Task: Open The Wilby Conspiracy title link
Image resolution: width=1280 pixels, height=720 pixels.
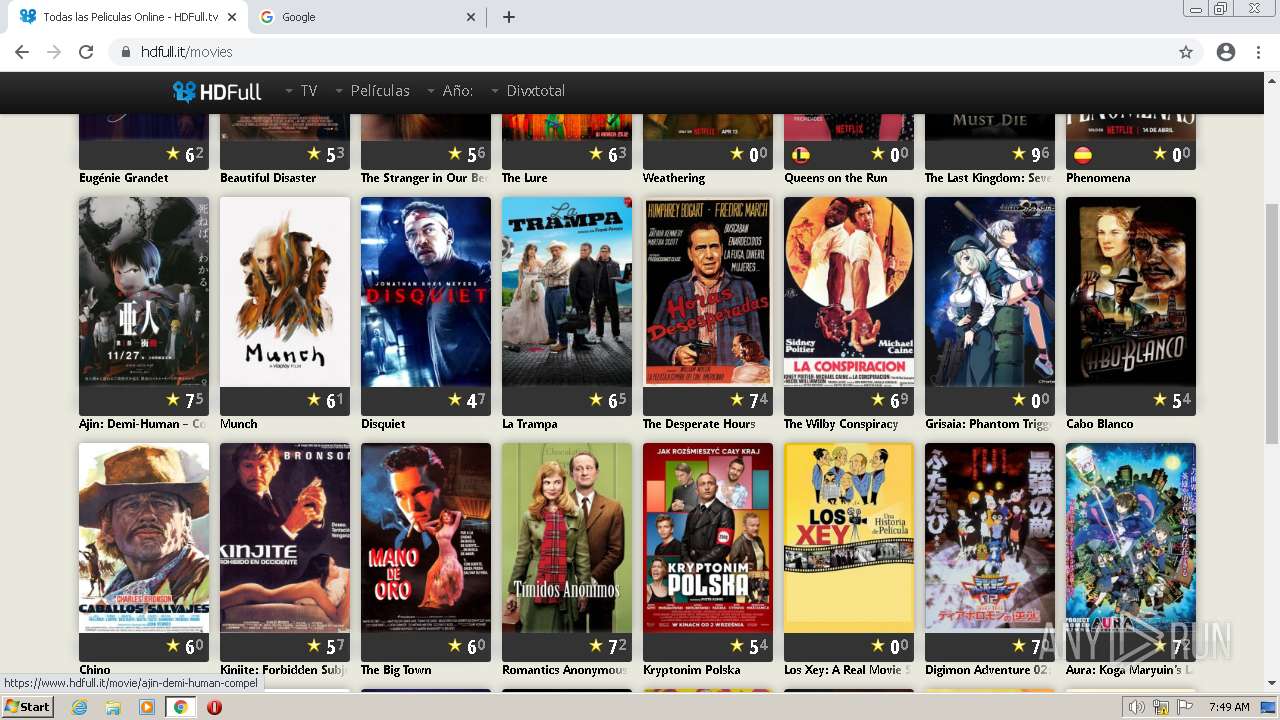Action: [x=841, y=424]
